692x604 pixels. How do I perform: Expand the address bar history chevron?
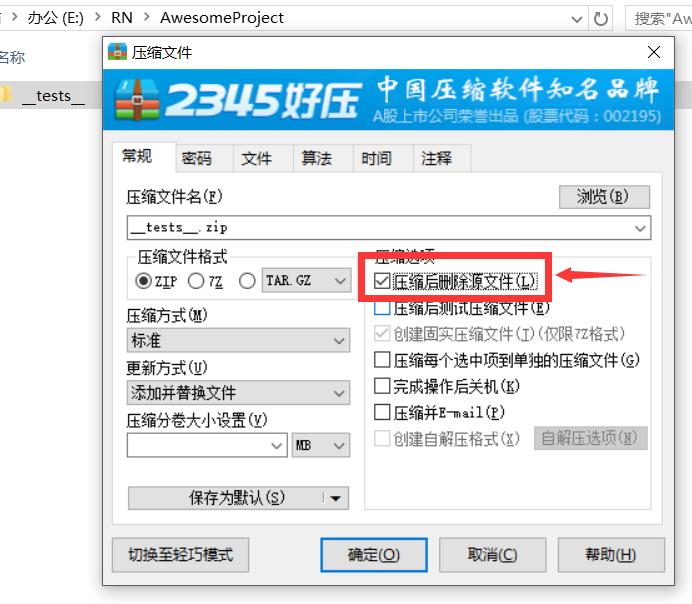[576, 19]
